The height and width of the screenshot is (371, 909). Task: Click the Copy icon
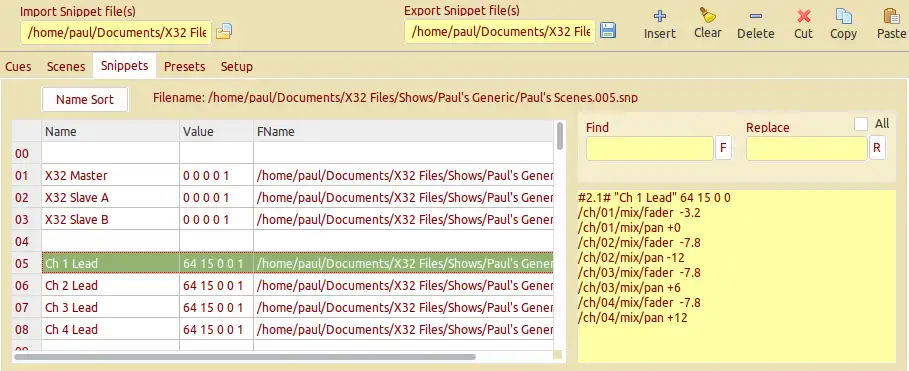click(843, 16)
